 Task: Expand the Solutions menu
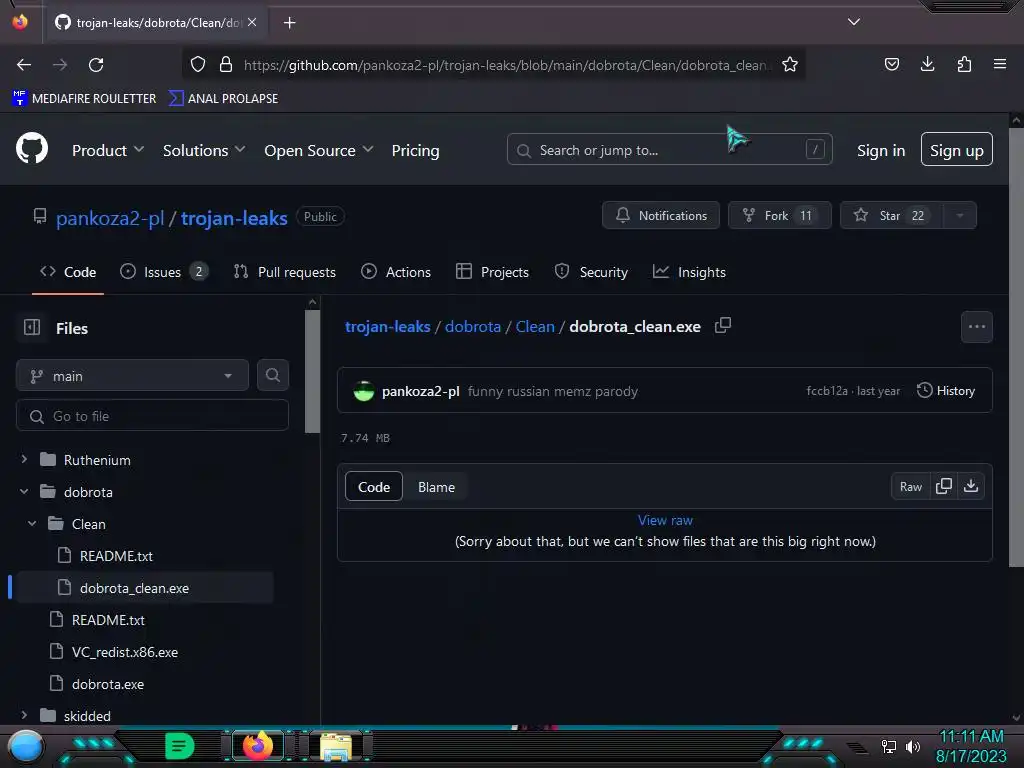pyautogui.click(x=204, y=150)
